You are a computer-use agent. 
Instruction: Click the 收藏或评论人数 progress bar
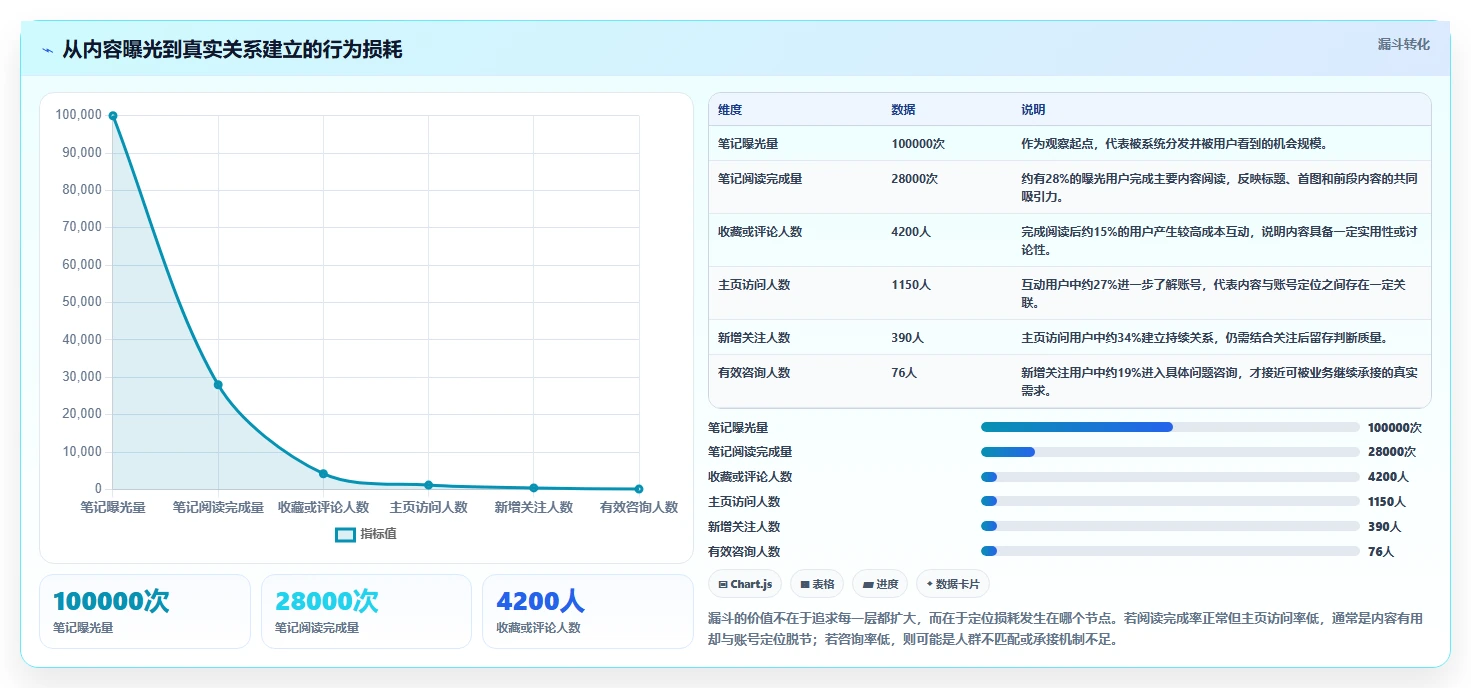(1170, 477)
